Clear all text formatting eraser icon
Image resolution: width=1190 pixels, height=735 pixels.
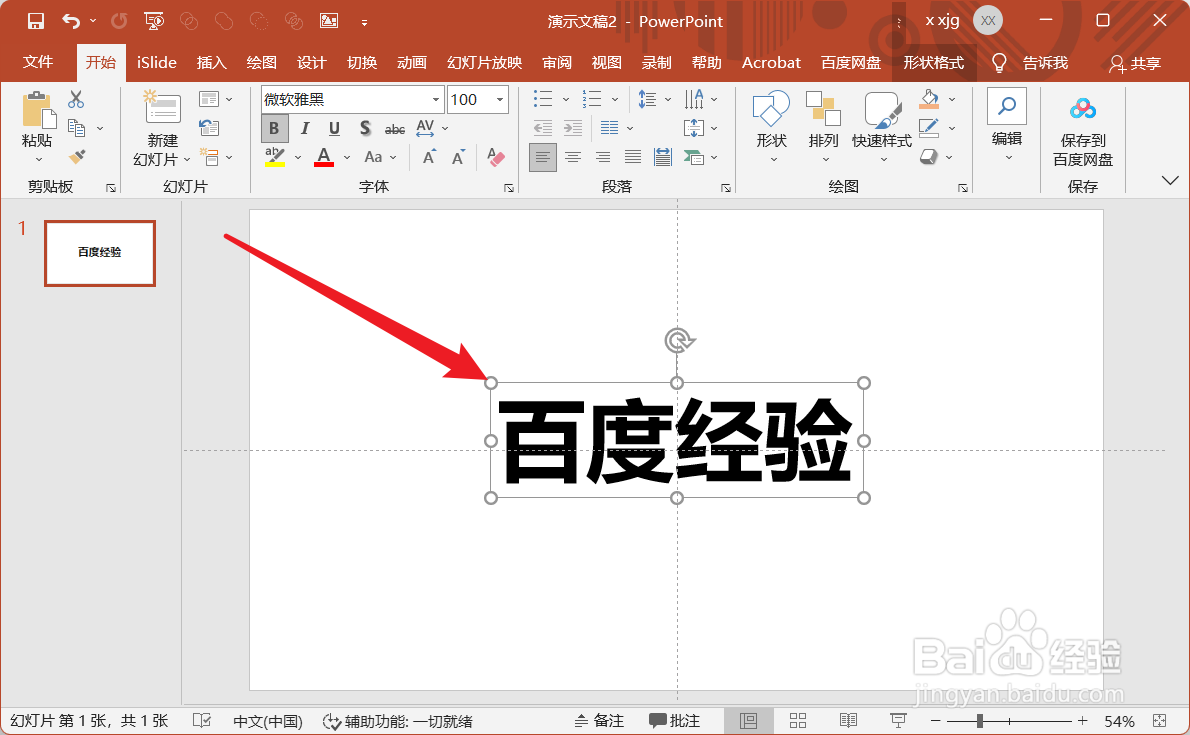pos(496,157)
